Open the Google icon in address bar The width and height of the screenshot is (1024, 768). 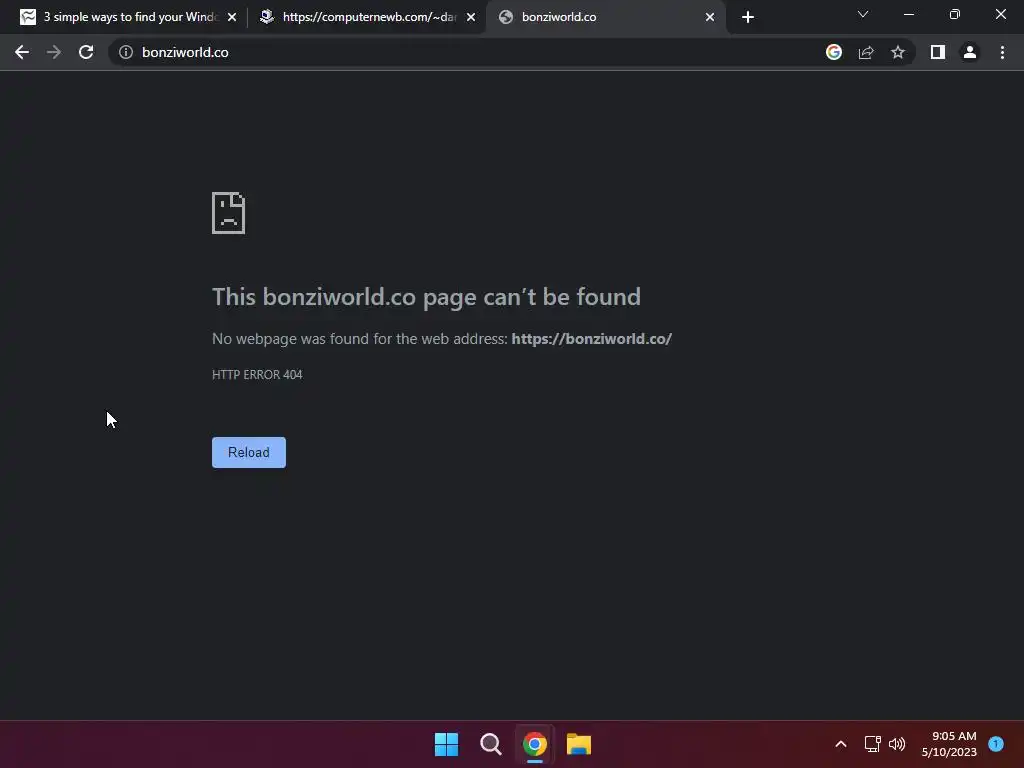(x=833, y=52)
